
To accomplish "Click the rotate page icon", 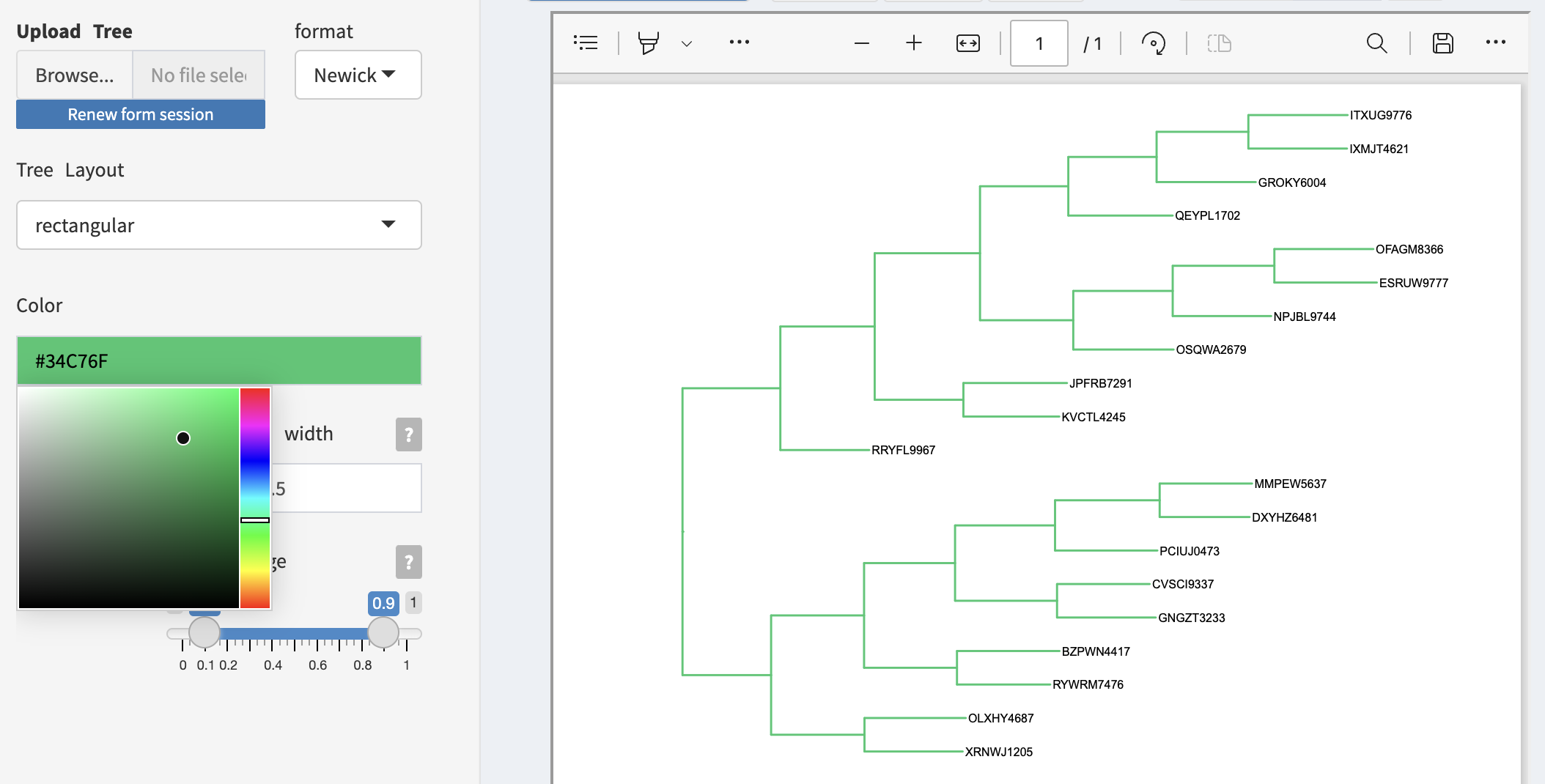I will point(1153,43).
